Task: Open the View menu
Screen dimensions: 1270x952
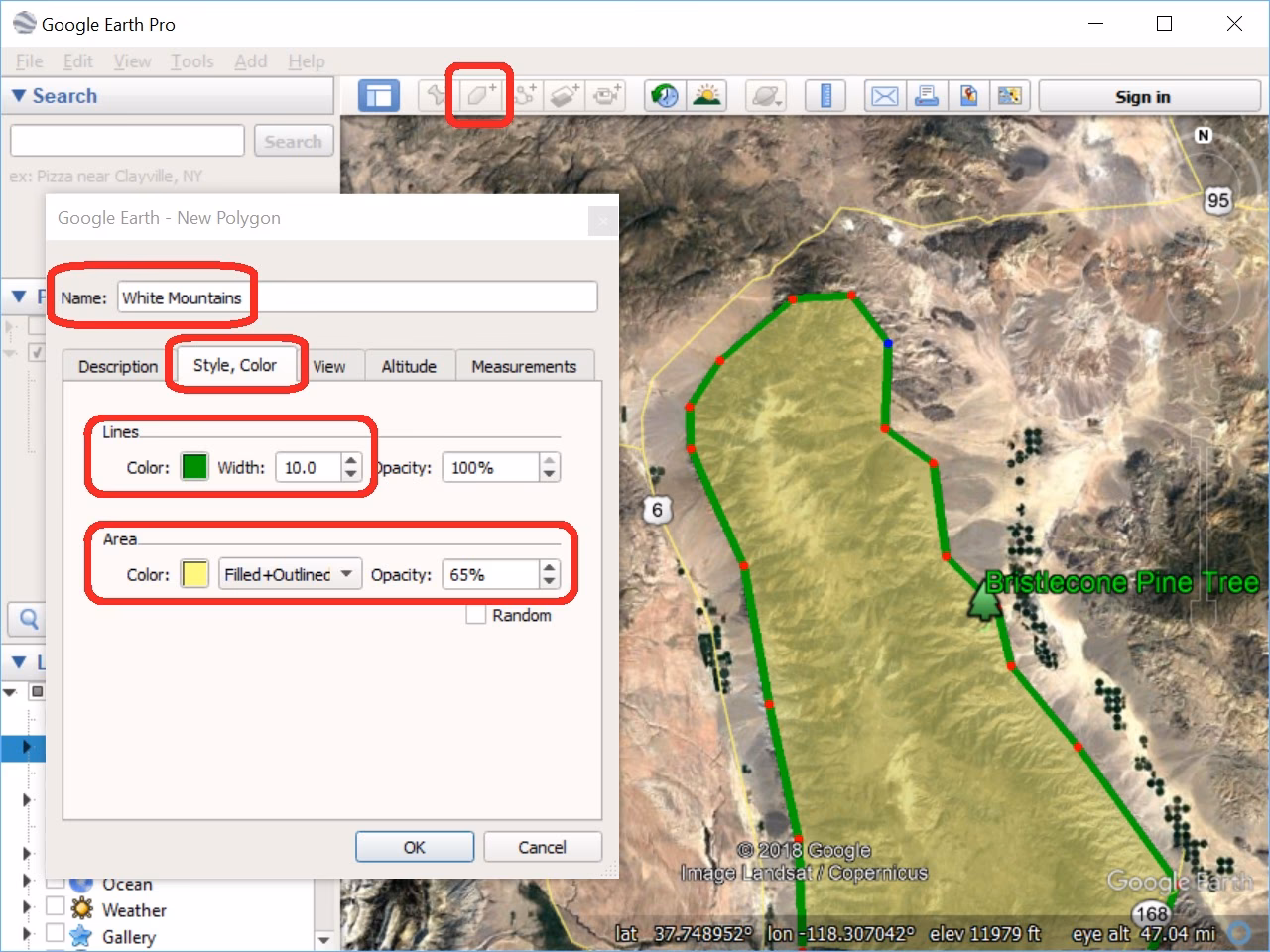Action: (x=132, y=61)
